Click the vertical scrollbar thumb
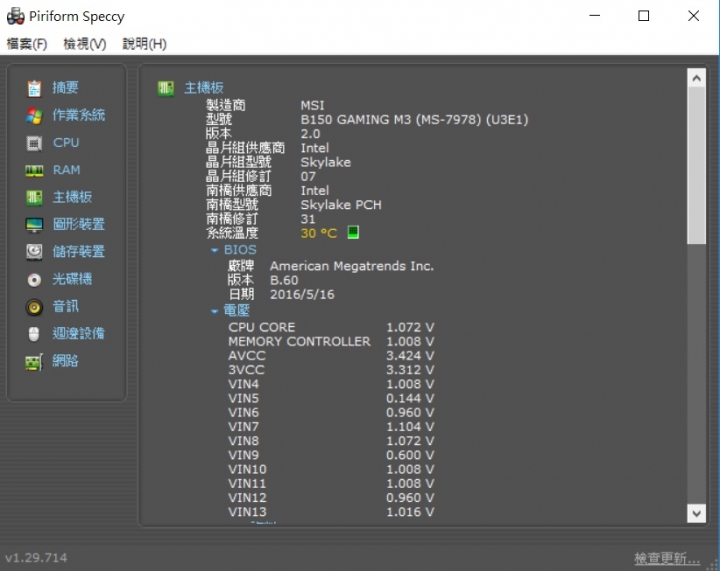Image resolution: width=720 pixels, height=571 pixels. coord(696,166)
